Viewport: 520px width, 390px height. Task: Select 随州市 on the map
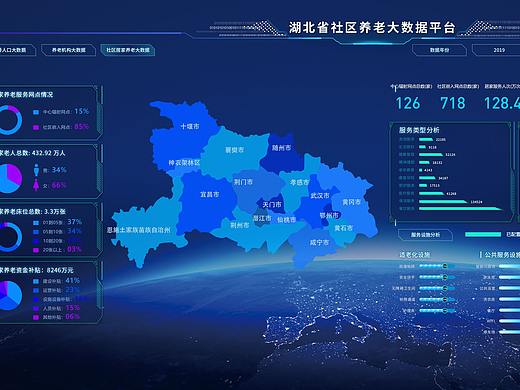coord(281,148)
